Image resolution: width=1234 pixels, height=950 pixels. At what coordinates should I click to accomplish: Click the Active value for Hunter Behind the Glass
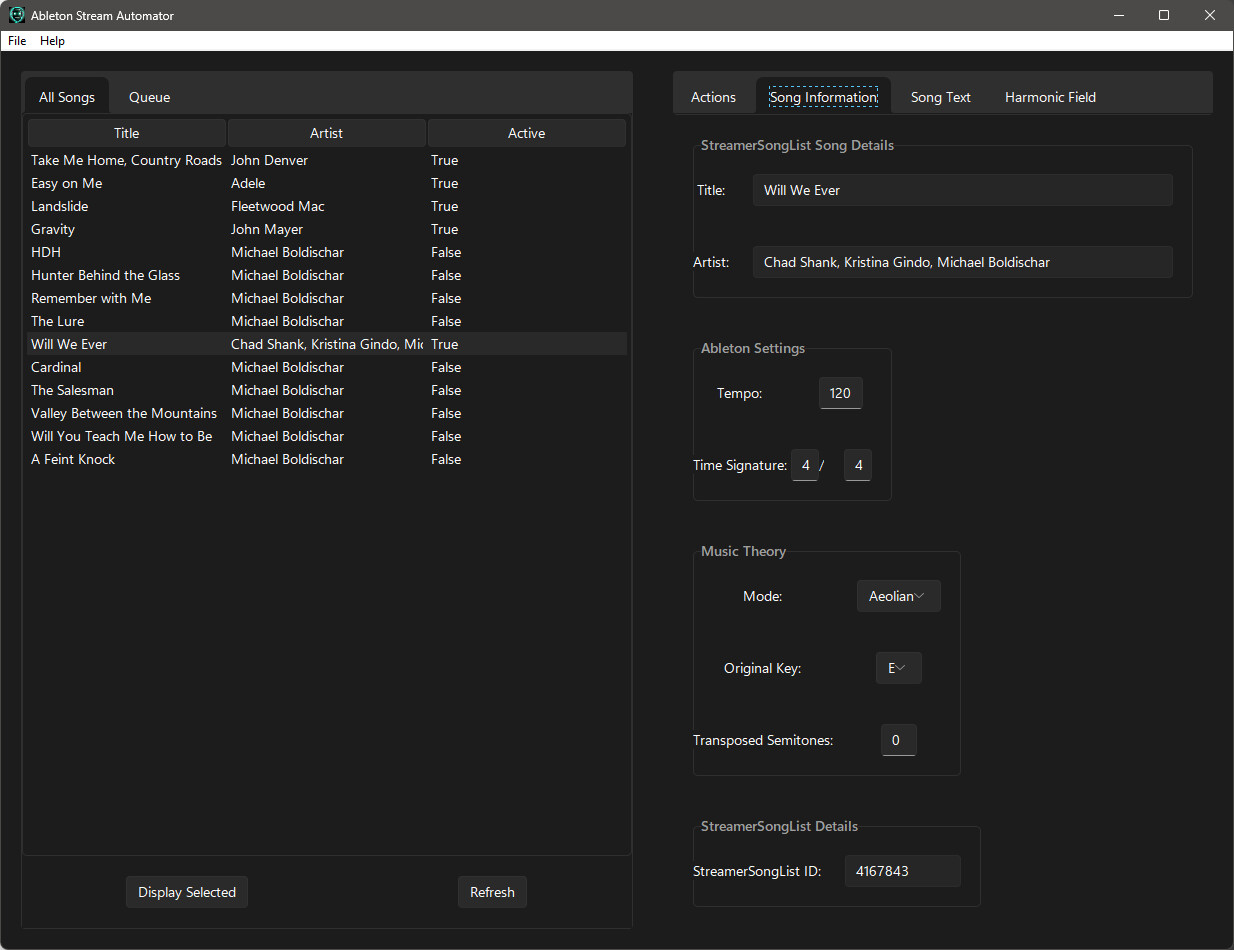[446, 275]
